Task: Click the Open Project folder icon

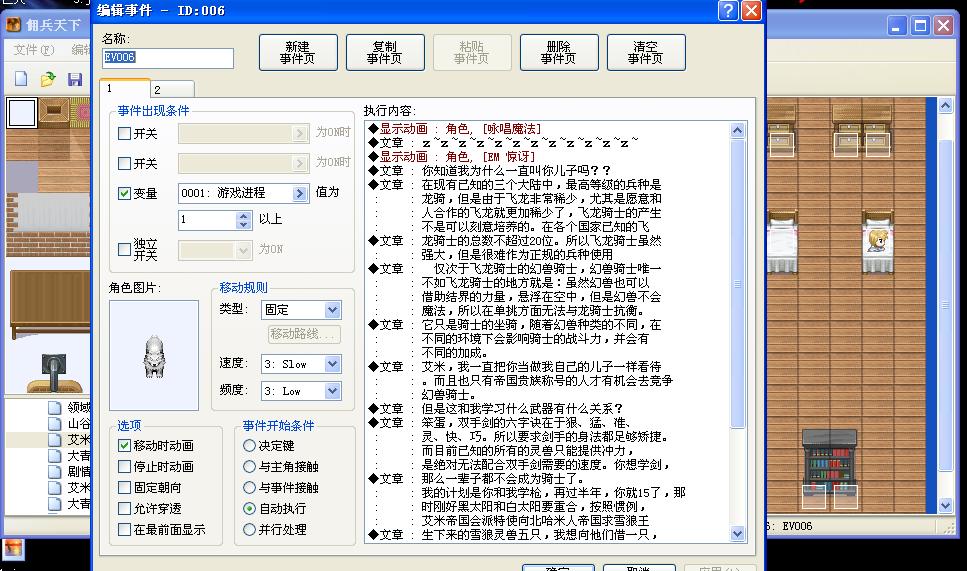Action: point(47,79)
